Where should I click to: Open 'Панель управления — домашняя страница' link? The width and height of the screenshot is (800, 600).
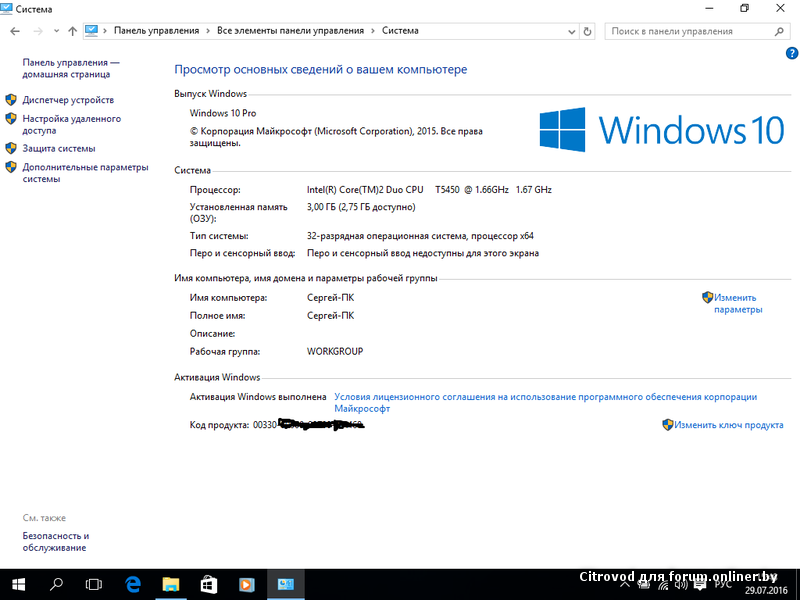tap(70, 68)
